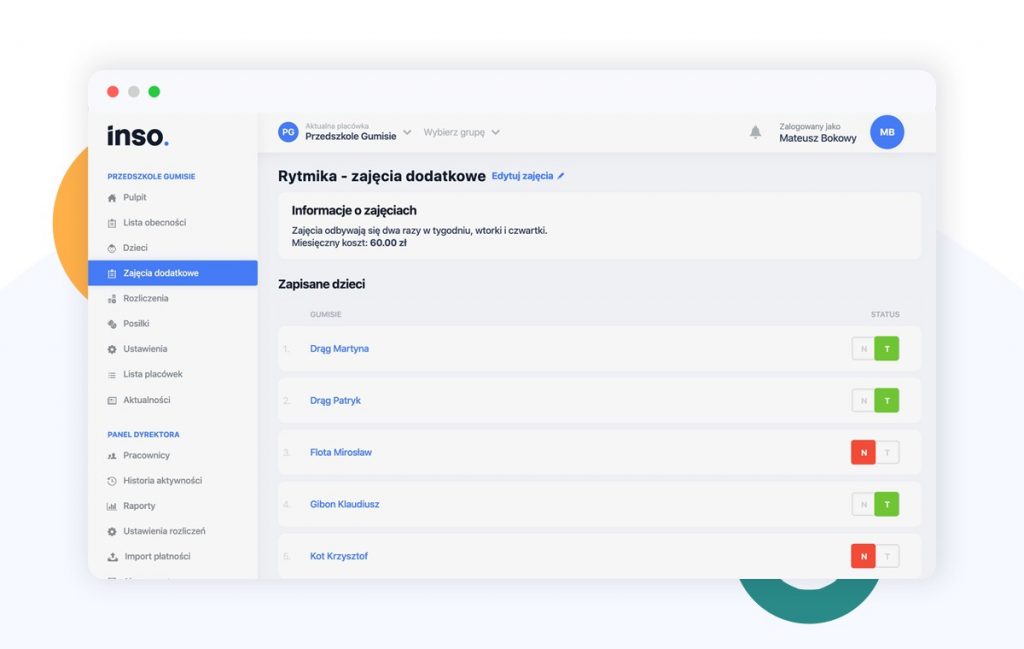The height and width of the screenshot is (649, 1024).
Task: Set Drąg Martyna's status to N
Action: [x=863, y=348]
